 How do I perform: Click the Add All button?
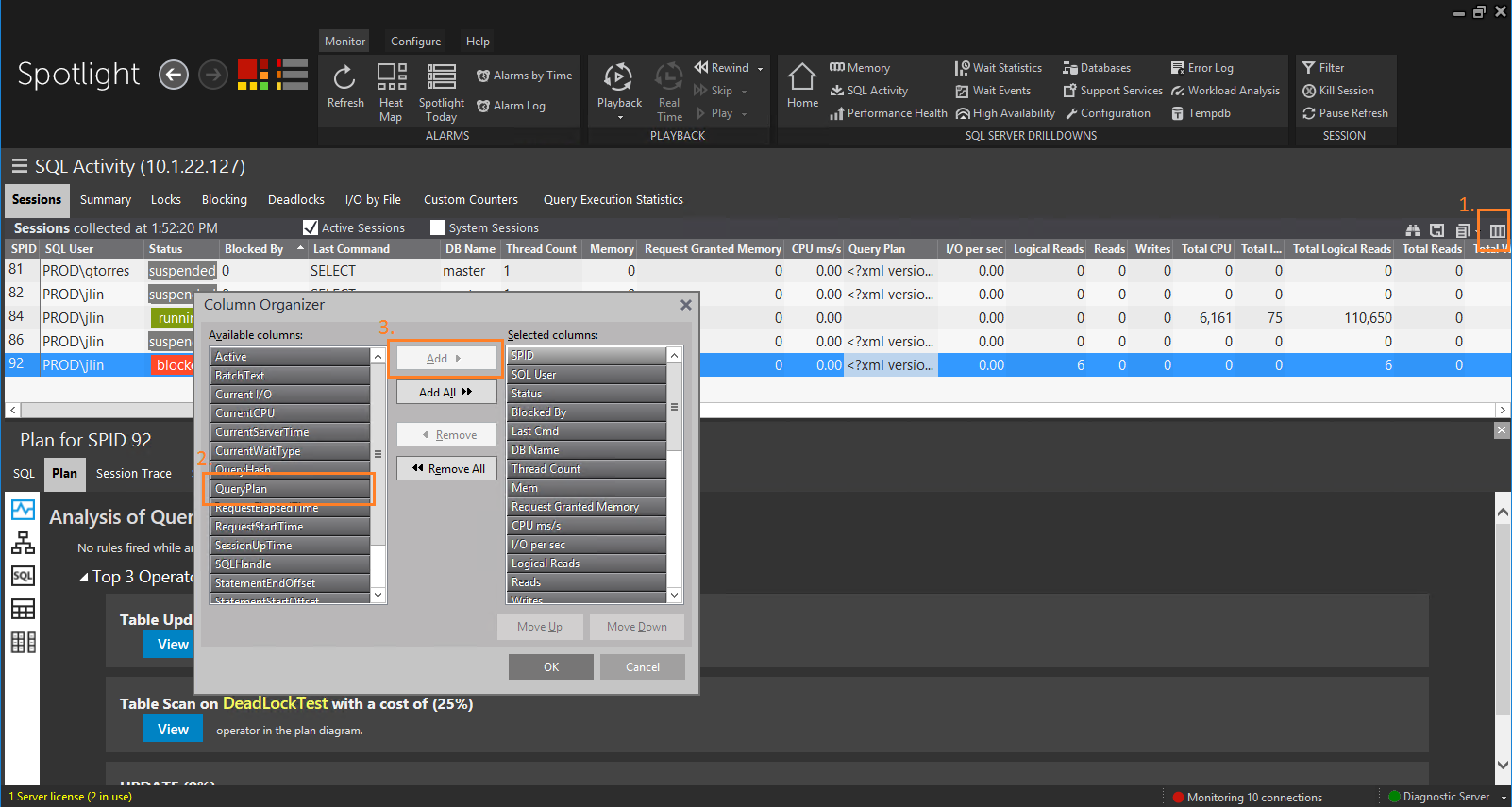tap(445, 392)
